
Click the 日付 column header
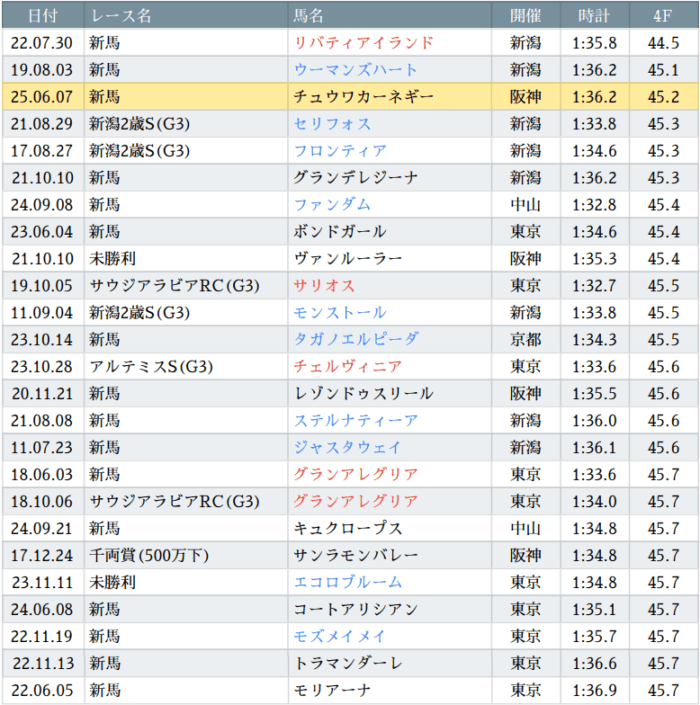click(x=43, y=15)
